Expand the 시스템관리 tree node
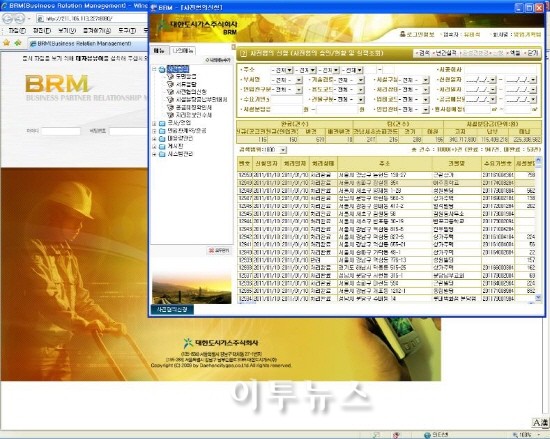Screen dimensions: 550x439 tap(154, 154)
